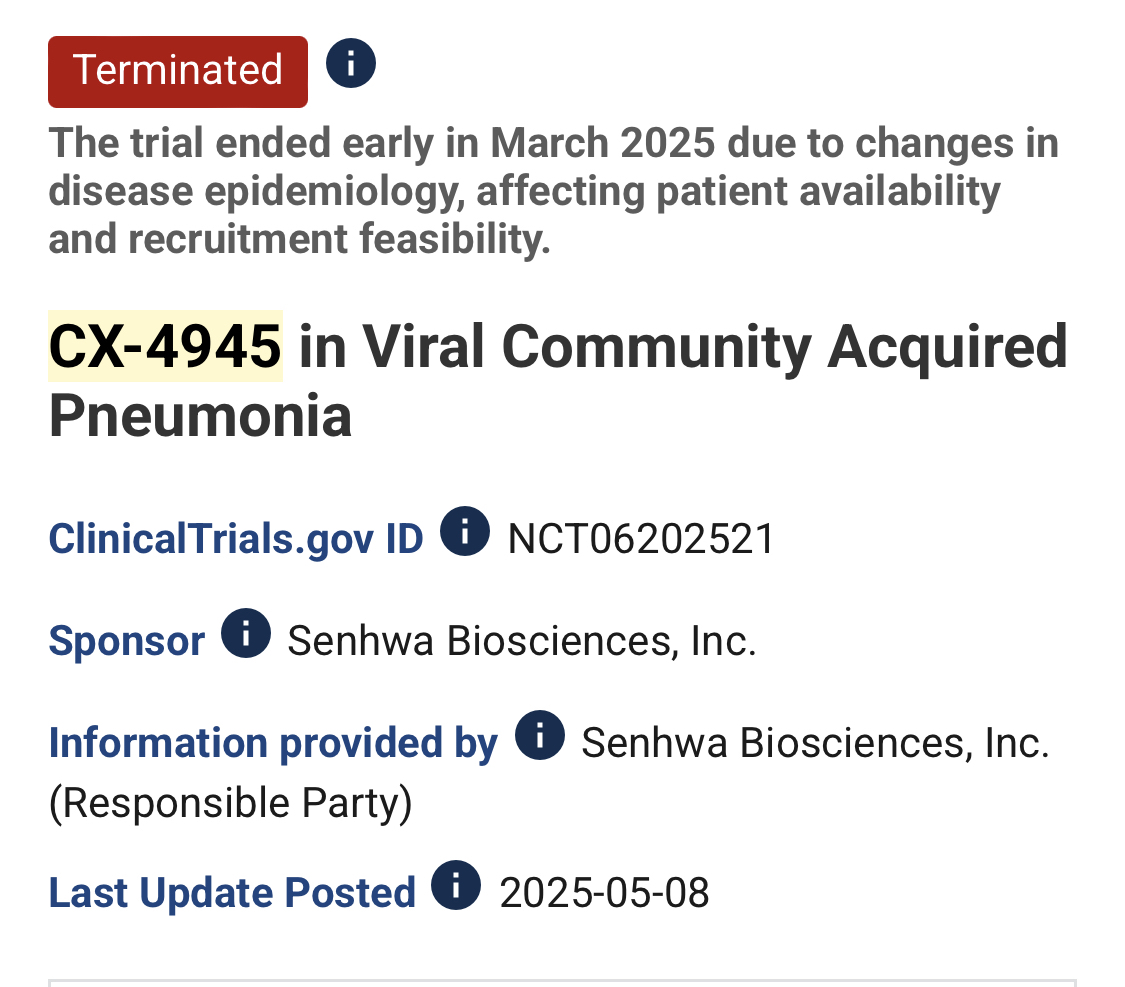Screen dimensions: 1125x987
Task: Click the Sponsor field label
Action: point(126,641)
